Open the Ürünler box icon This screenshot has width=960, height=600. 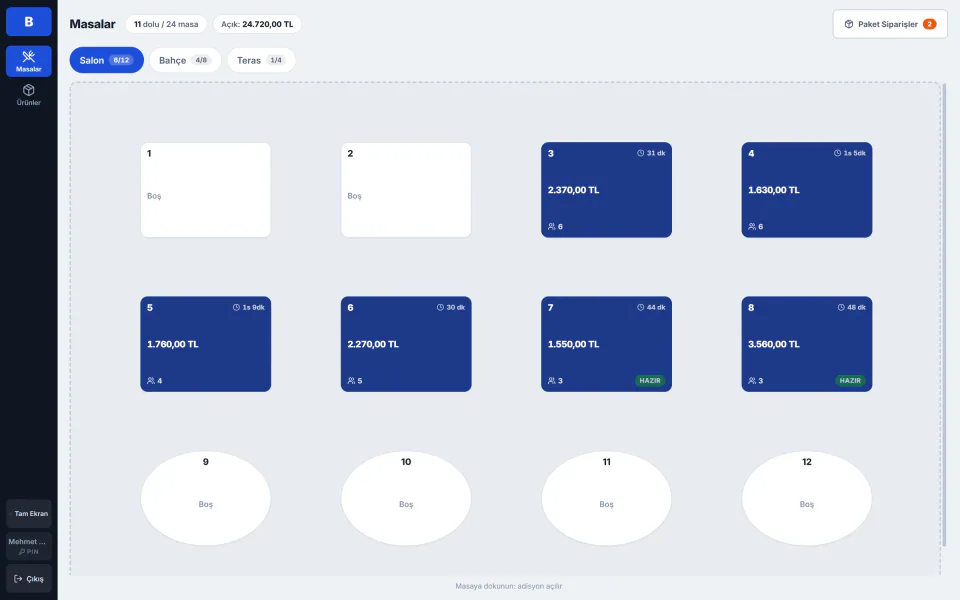(x=28, y=90)
